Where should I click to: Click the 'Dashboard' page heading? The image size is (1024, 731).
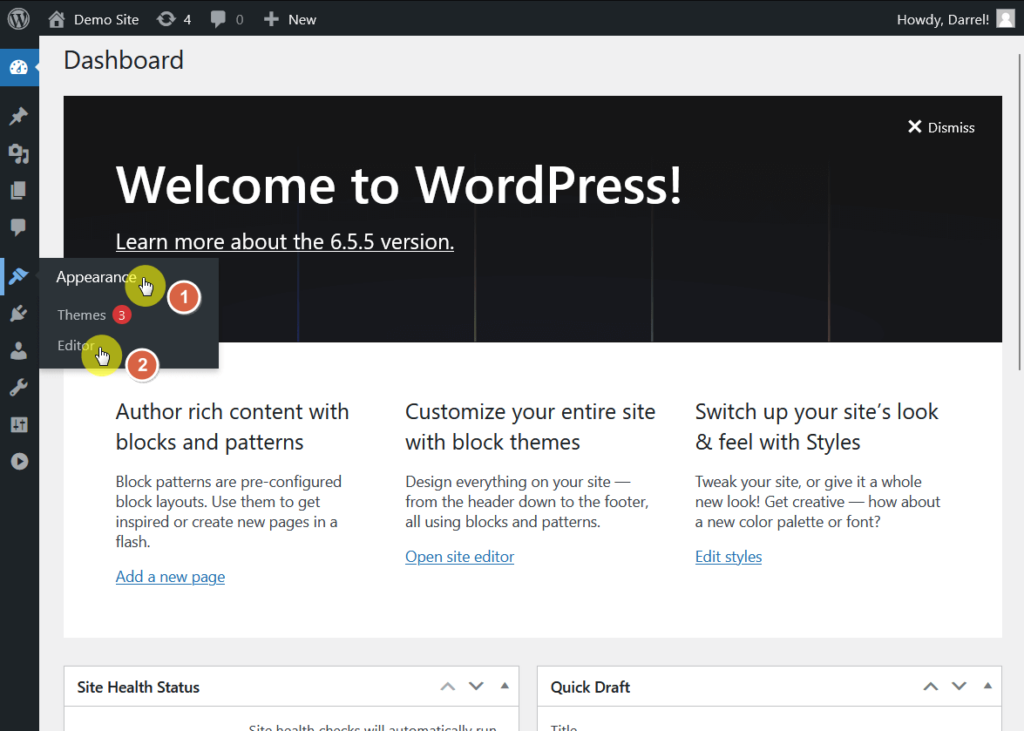[x=123, y=60]
